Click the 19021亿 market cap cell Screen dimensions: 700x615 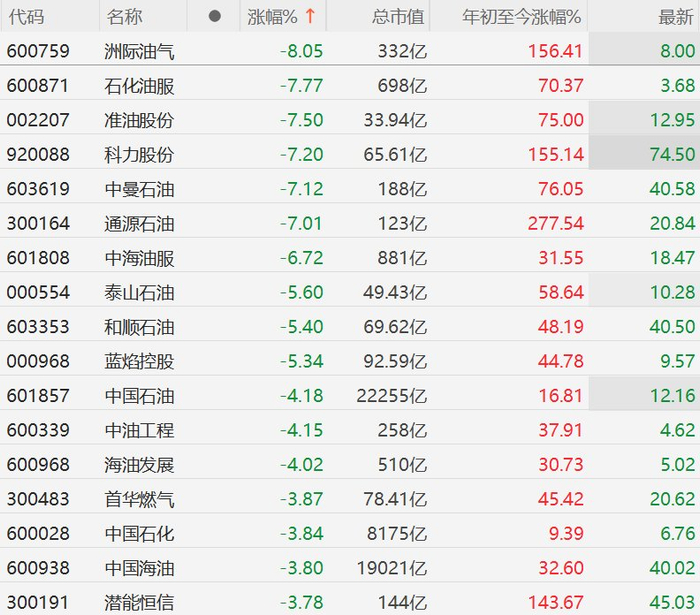point(392,568)
